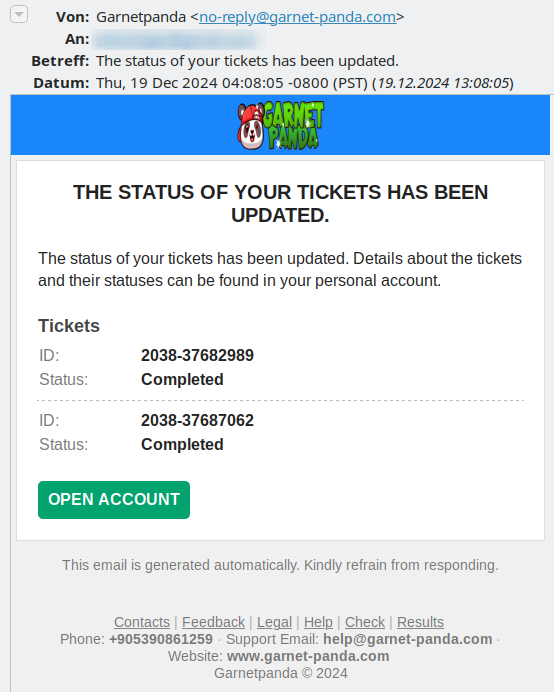Image resolution: width=554 pixels, height=692 pixels.
Task: Click the help@garnet-panda.com support email
Action: pyautogui.click(x=407, y=639)
